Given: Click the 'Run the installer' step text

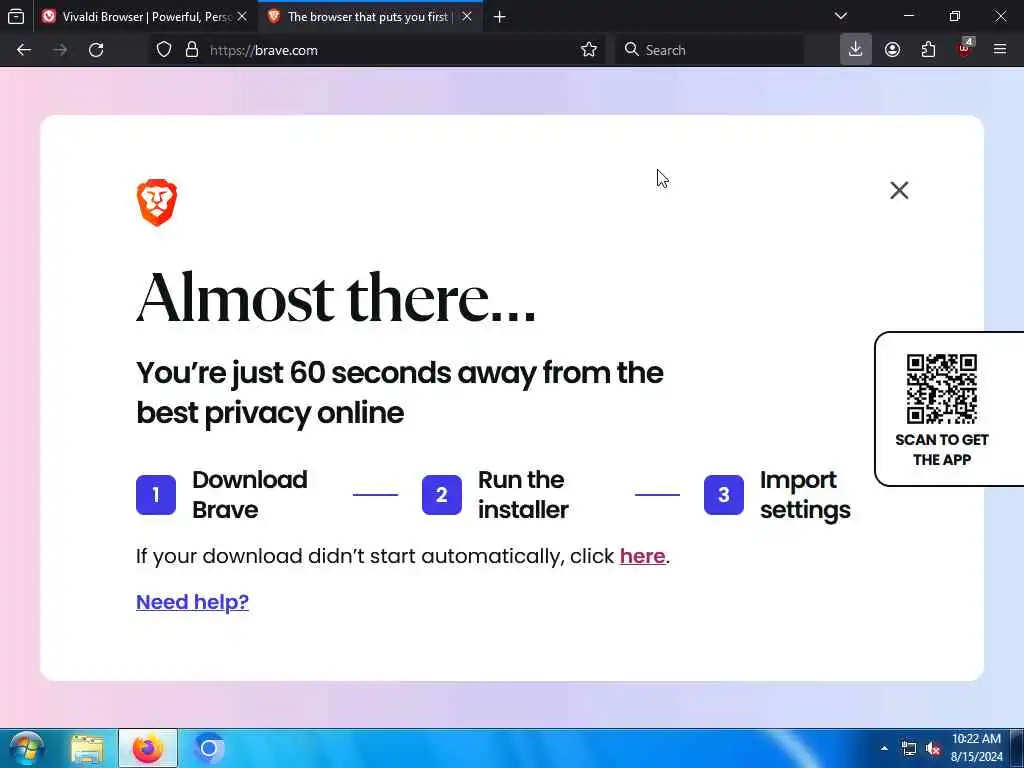Looking at the screenshot, I should click(523, 494).
